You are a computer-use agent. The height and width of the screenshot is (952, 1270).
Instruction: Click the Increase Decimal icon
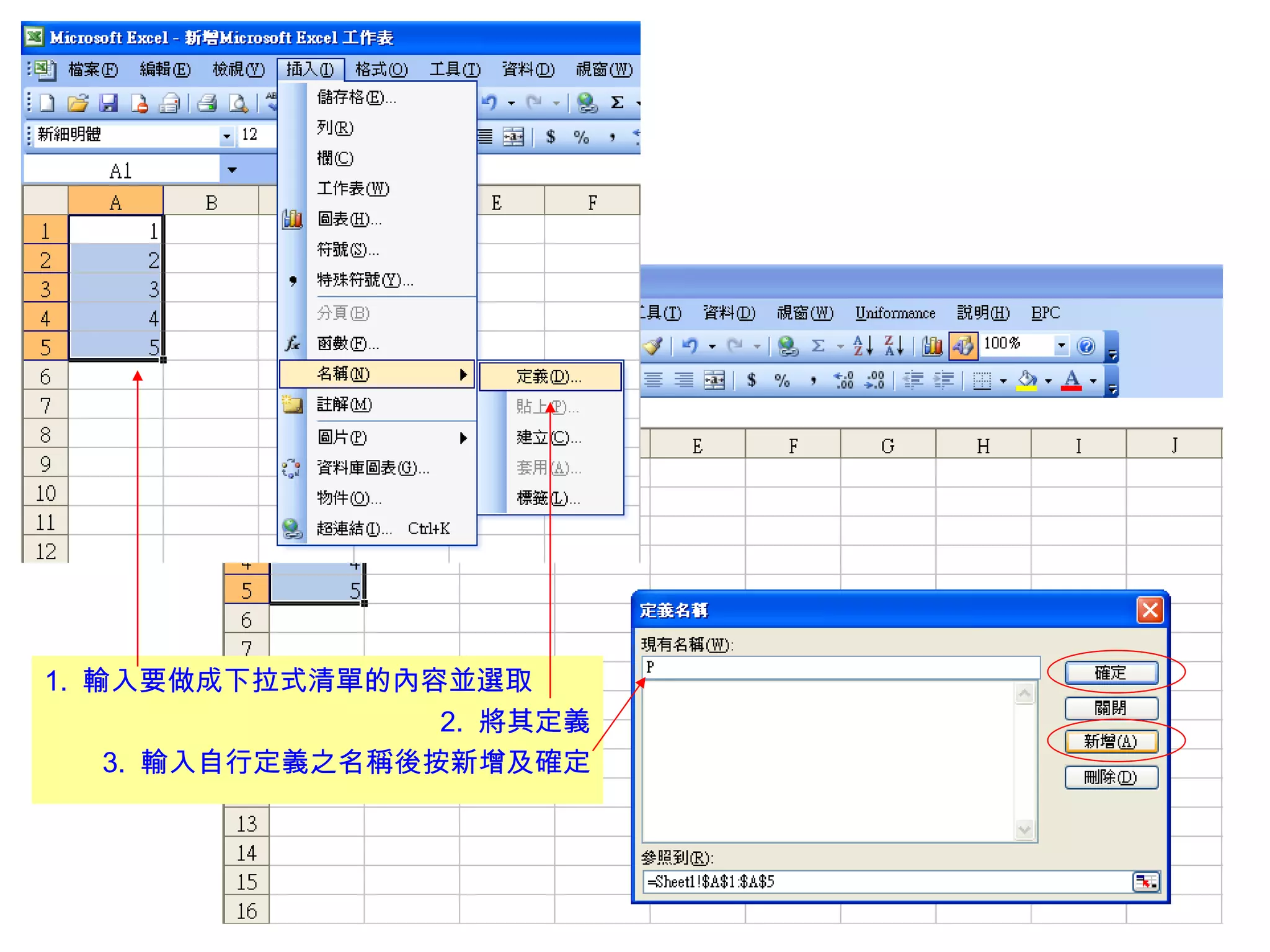pyautogui.click(x=844, y=380)
